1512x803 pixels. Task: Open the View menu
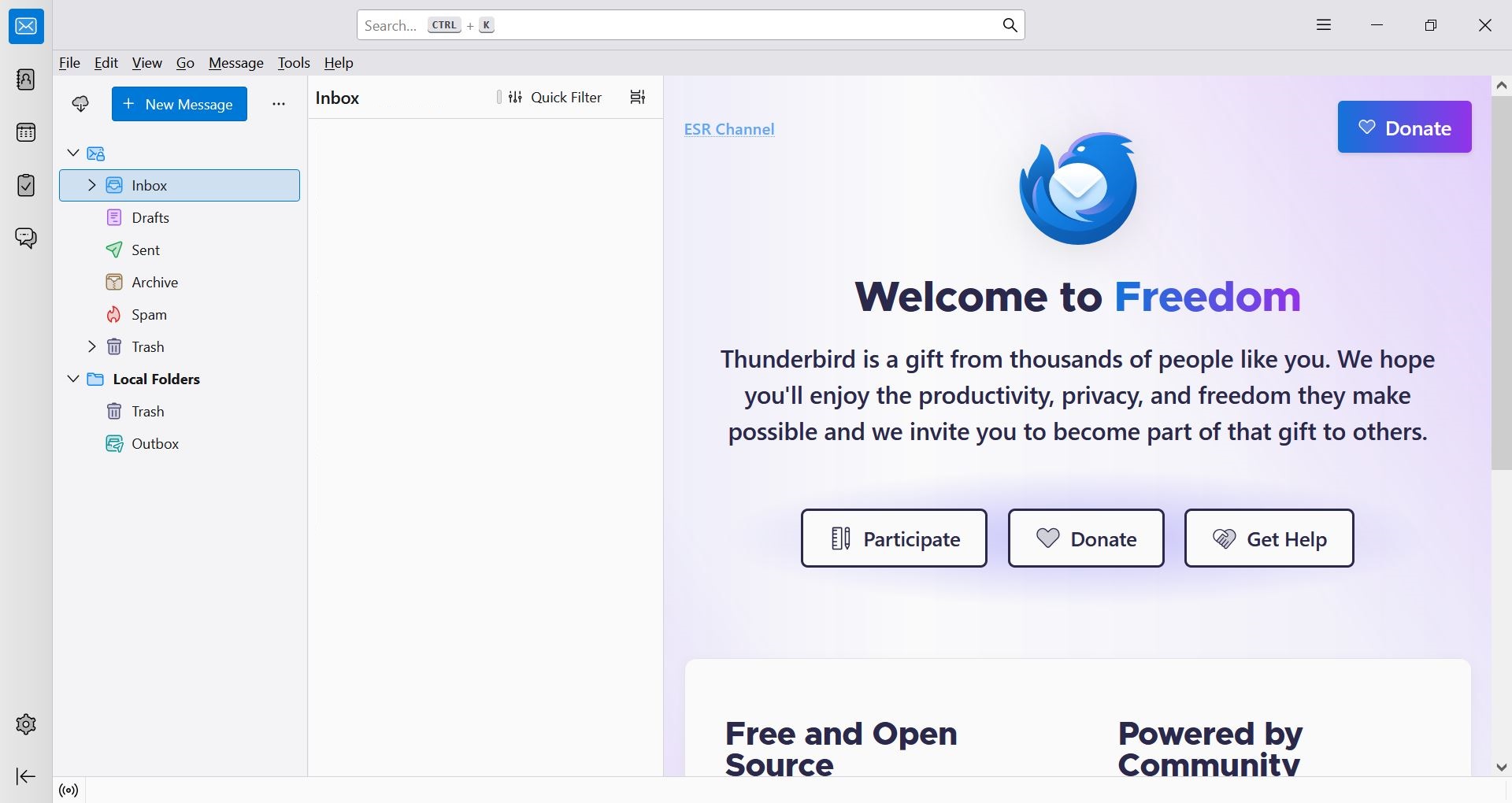pos(147,63)
